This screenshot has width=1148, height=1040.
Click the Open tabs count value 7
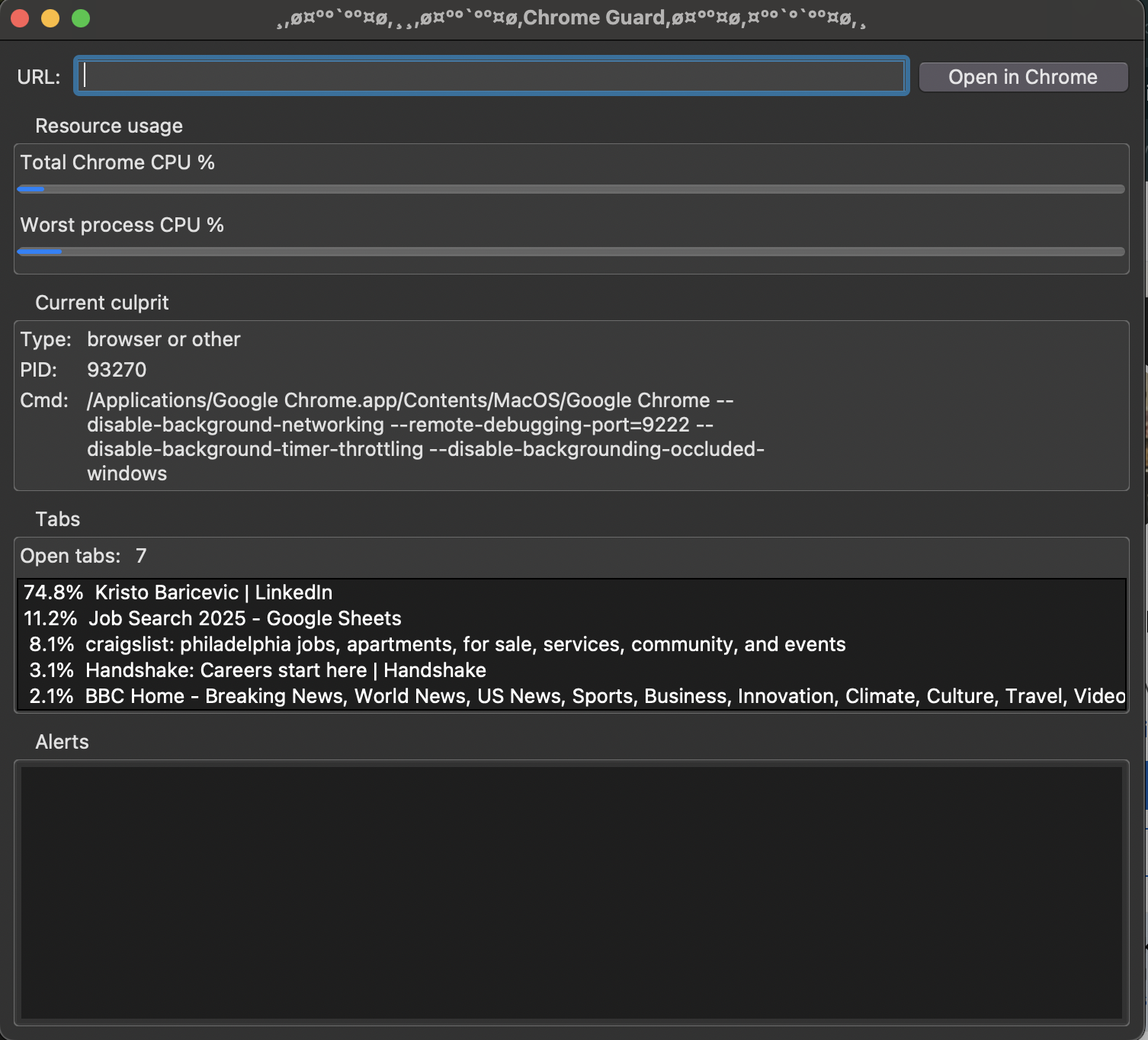point(141,556)
